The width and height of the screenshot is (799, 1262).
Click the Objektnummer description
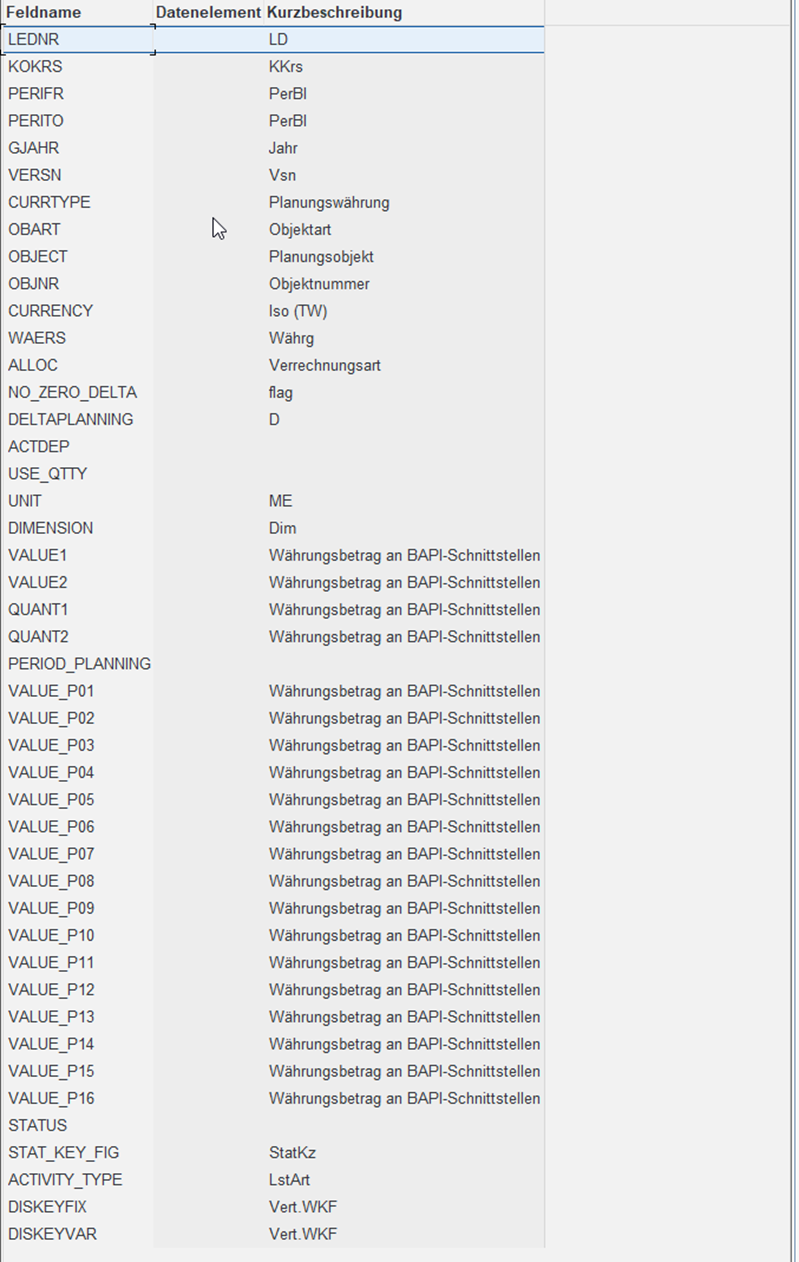[319, 284]
